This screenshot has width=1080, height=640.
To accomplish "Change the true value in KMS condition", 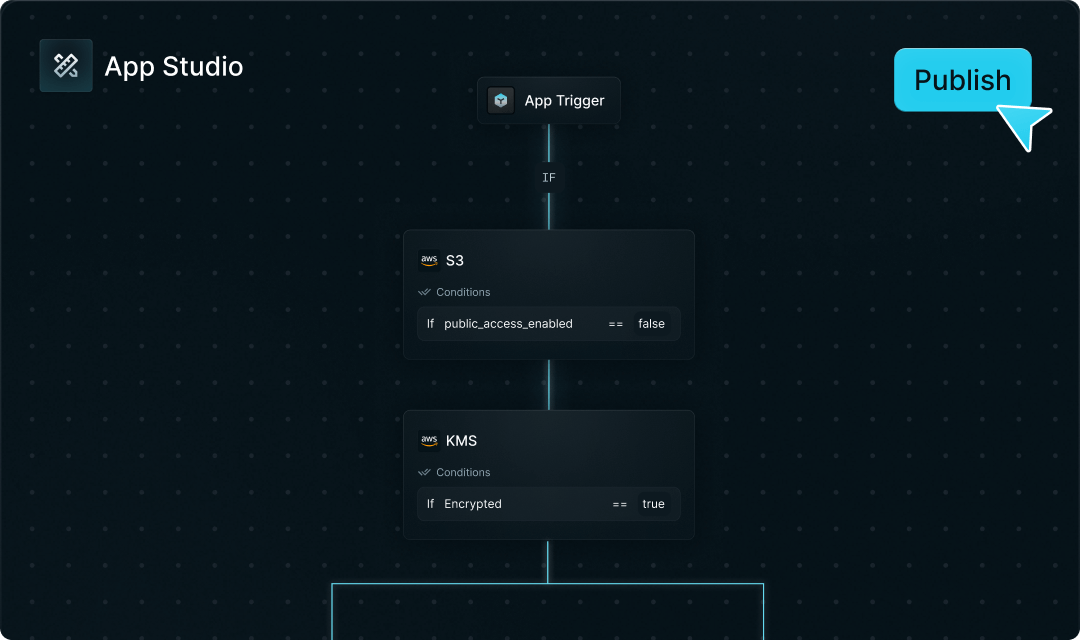I will point(654,504).
